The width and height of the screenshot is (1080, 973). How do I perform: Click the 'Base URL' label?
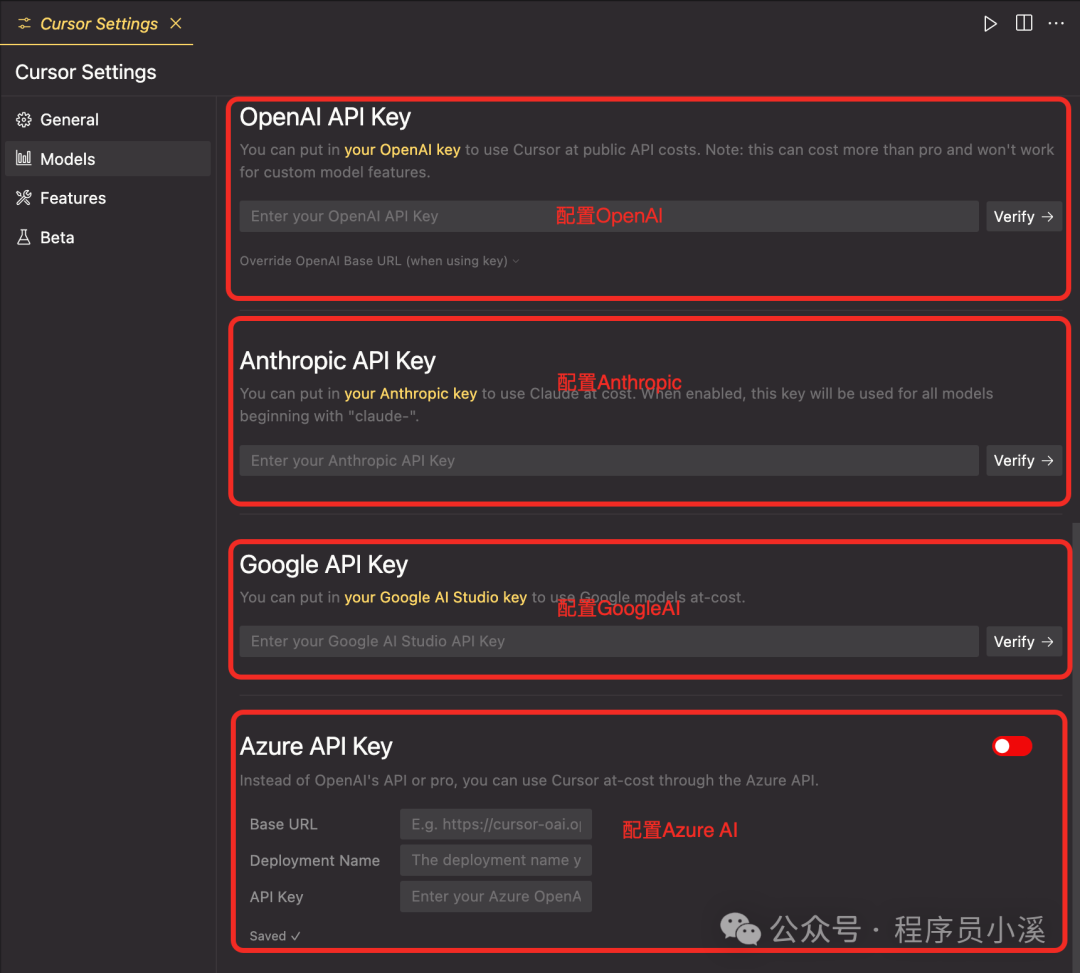pos(284,824)
